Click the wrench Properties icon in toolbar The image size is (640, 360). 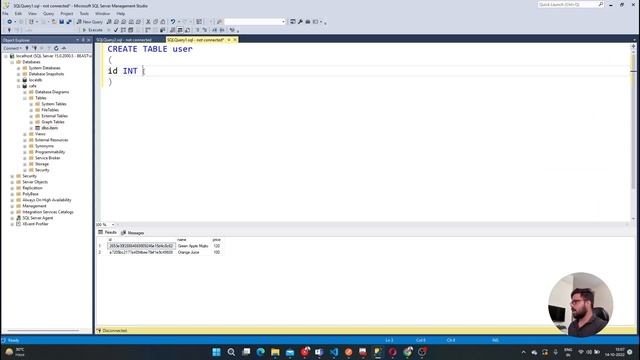click(x=300, y=22)
